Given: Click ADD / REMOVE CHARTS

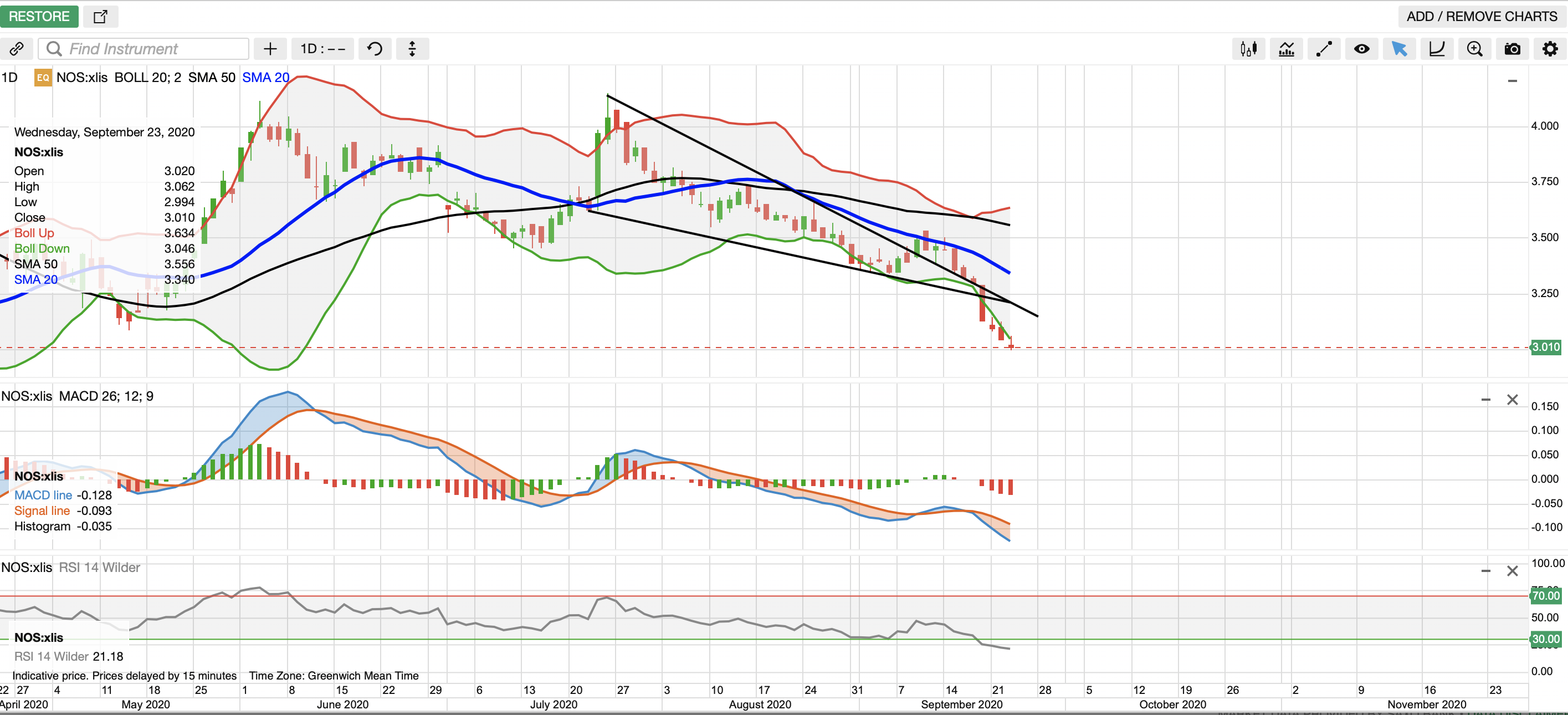Looking at the screenshot, I should click(1482, 17).
